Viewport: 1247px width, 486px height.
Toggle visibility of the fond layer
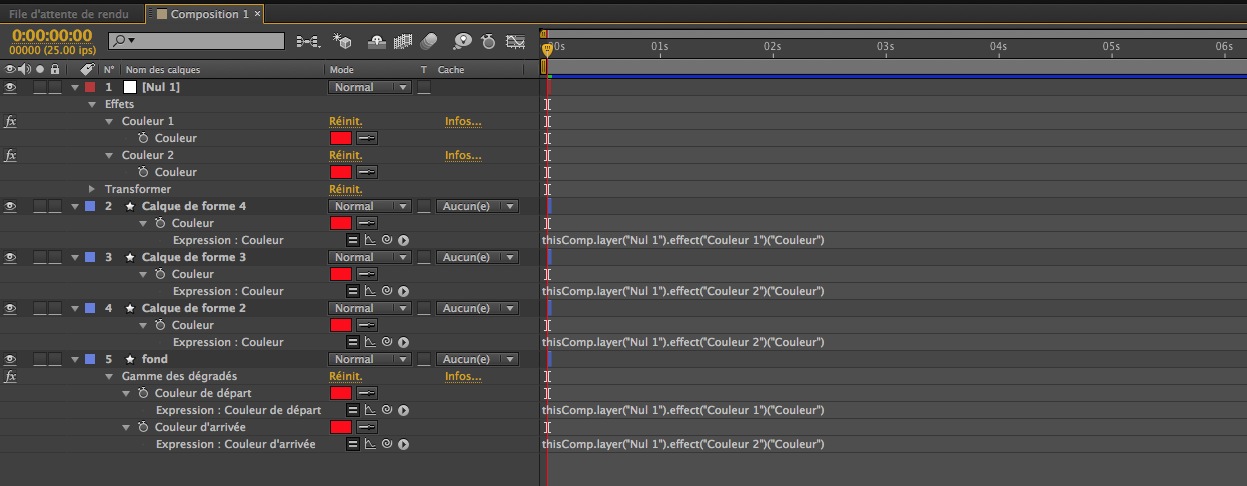[11, 359]
